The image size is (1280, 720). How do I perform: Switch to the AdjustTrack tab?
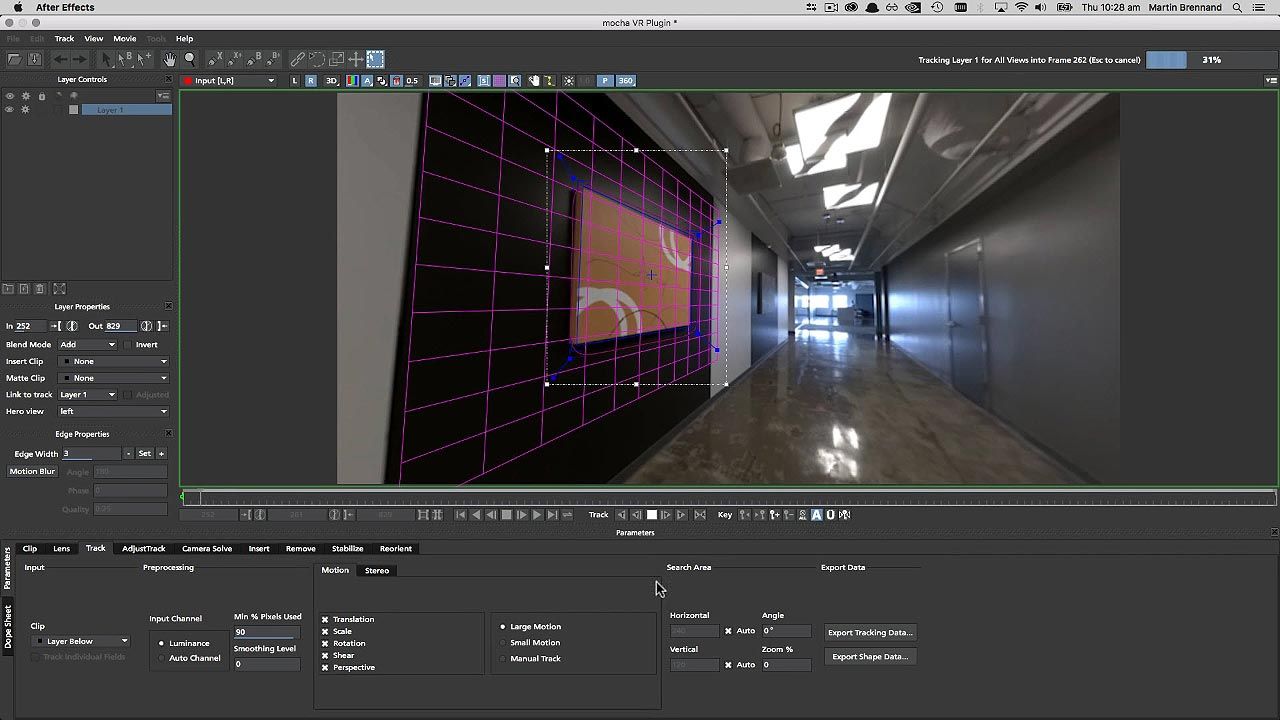(x=143, y=548)
